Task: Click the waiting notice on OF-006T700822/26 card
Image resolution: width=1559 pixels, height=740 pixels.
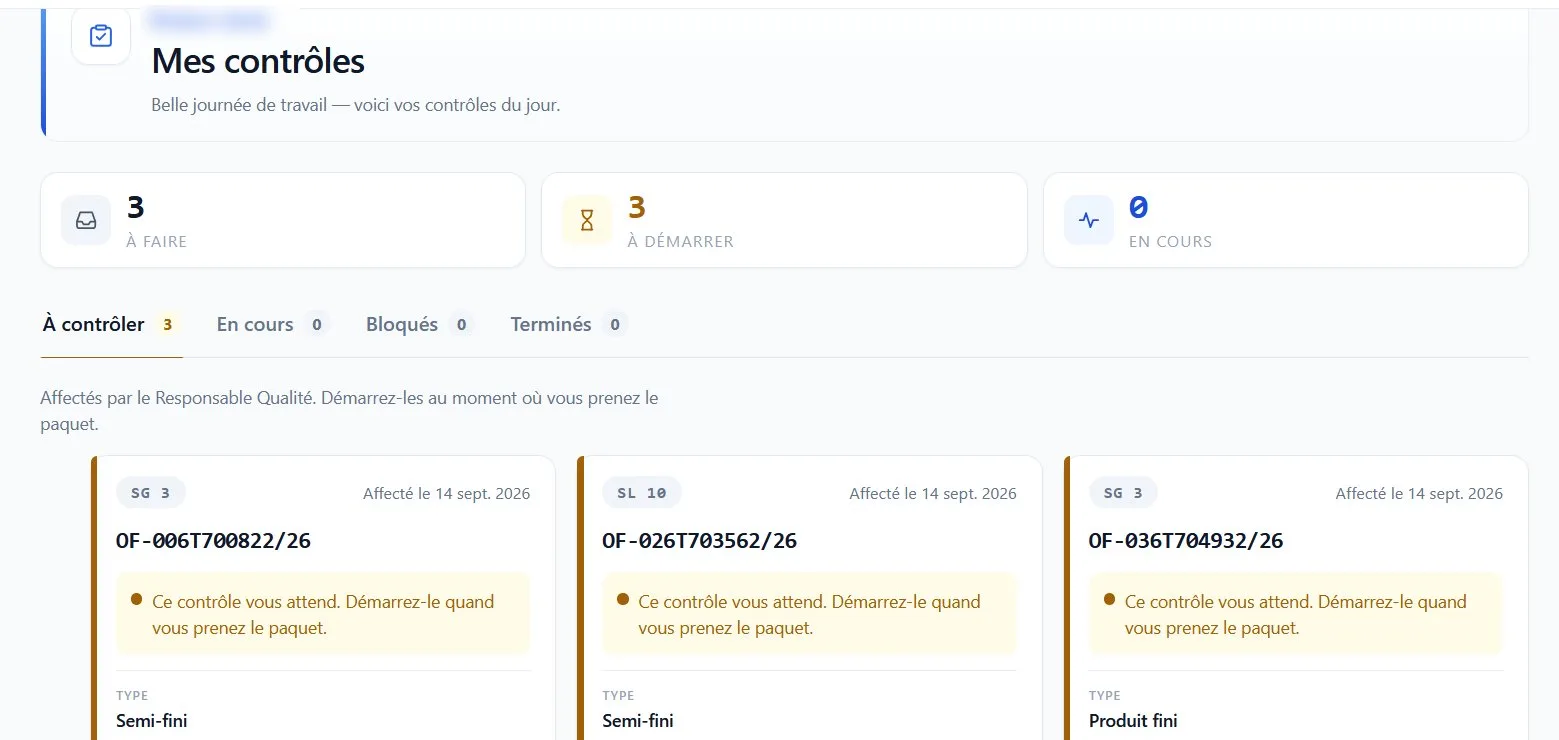Action: (x=323, y=614)
